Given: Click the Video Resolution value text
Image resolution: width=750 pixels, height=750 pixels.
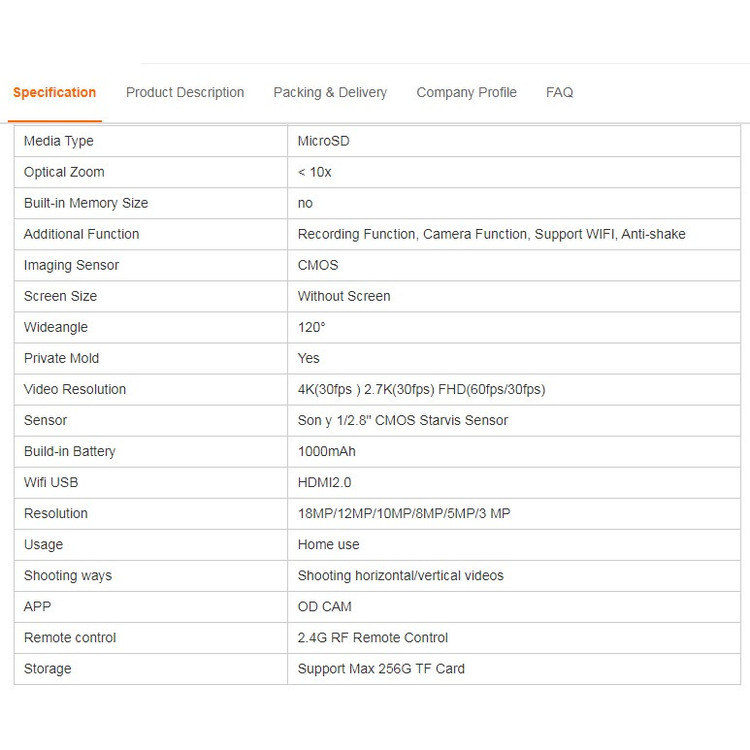Looking at the screenshot, I should click(421, 389).
